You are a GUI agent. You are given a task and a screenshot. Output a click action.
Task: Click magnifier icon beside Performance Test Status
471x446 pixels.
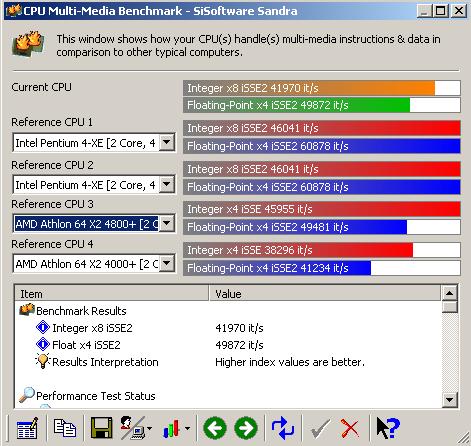(27, 395)
